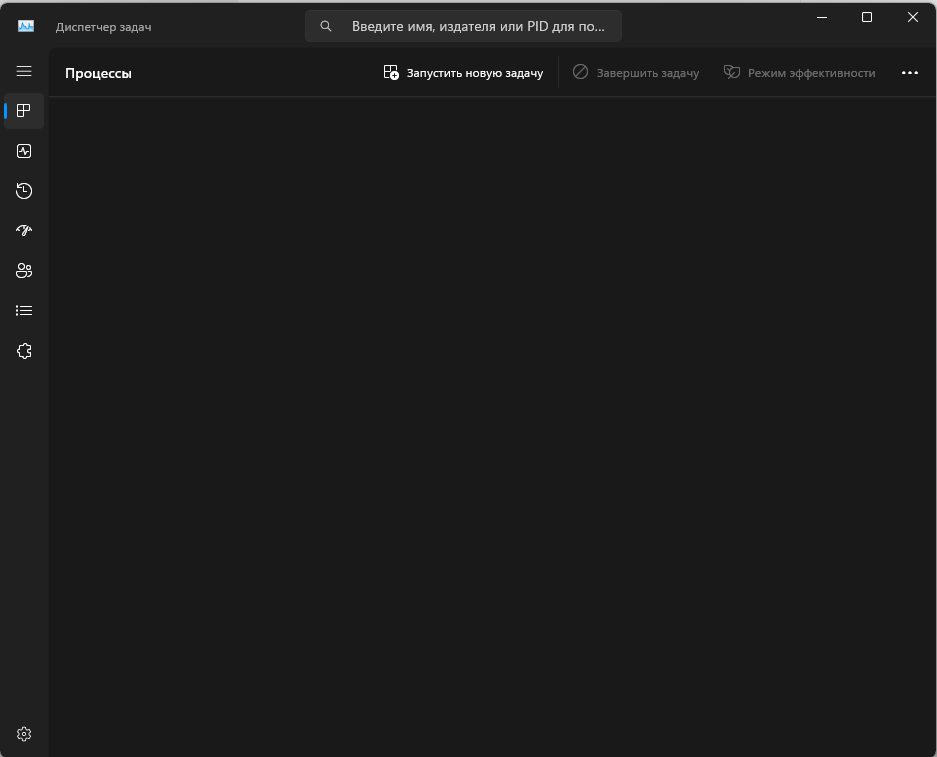Maximize the Task Manager window
Screen dimensions: 937x757
pos(867,17)
